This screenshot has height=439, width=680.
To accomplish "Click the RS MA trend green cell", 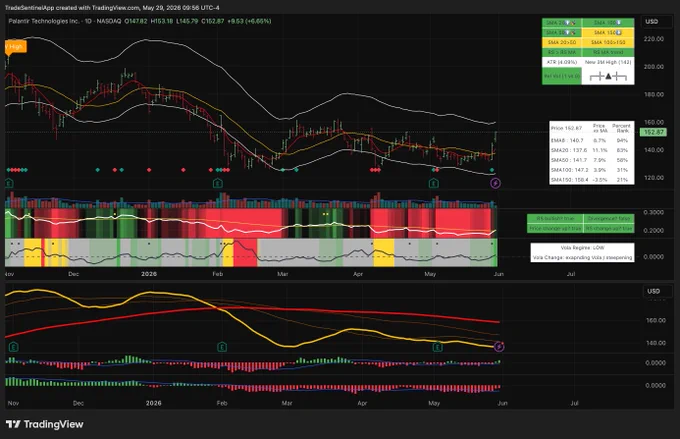I will (x=608, y=52).
